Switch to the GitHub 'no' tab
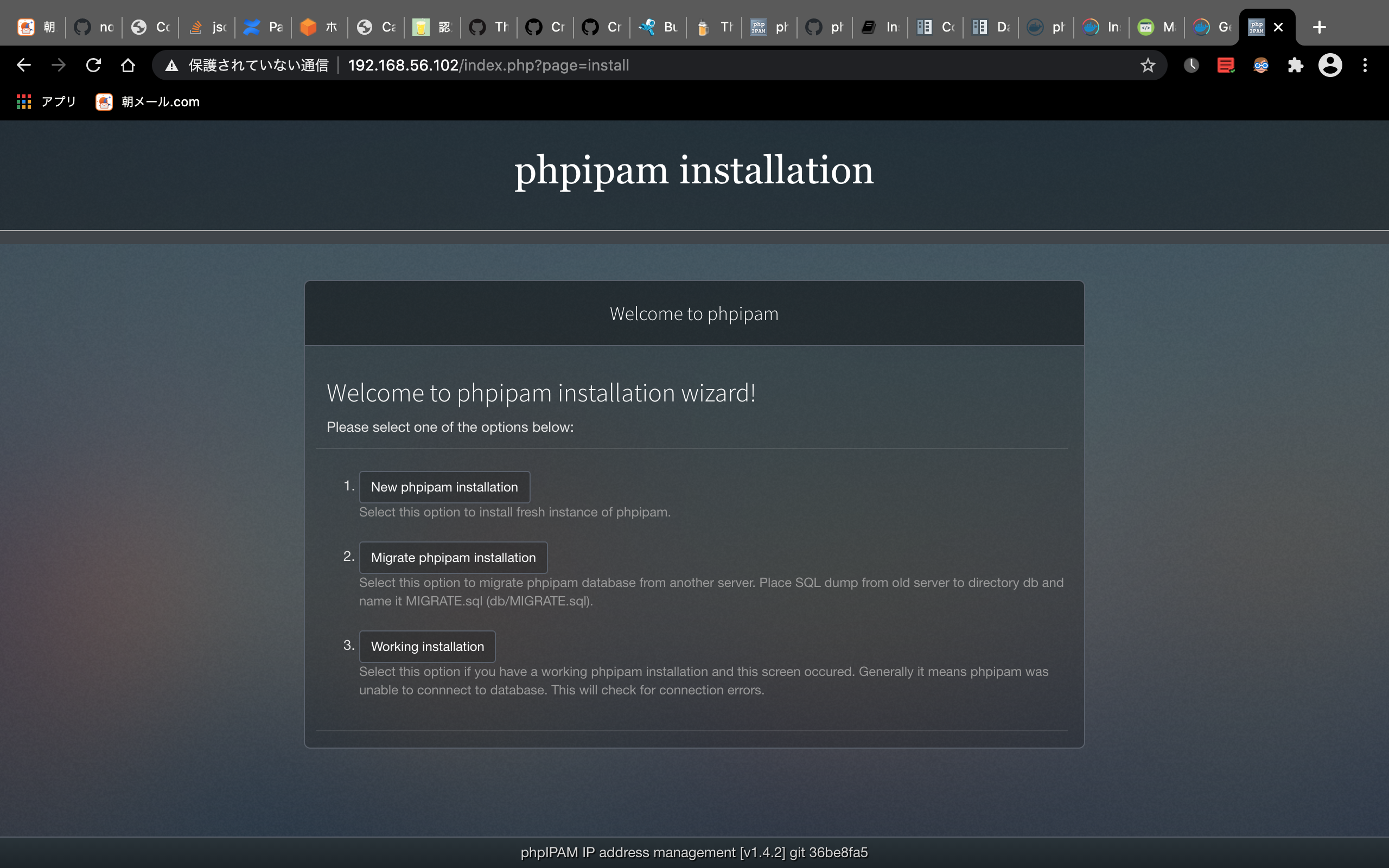Image resolution: width=1389 pixels, height=868 pixels. (x=93, y=27)
